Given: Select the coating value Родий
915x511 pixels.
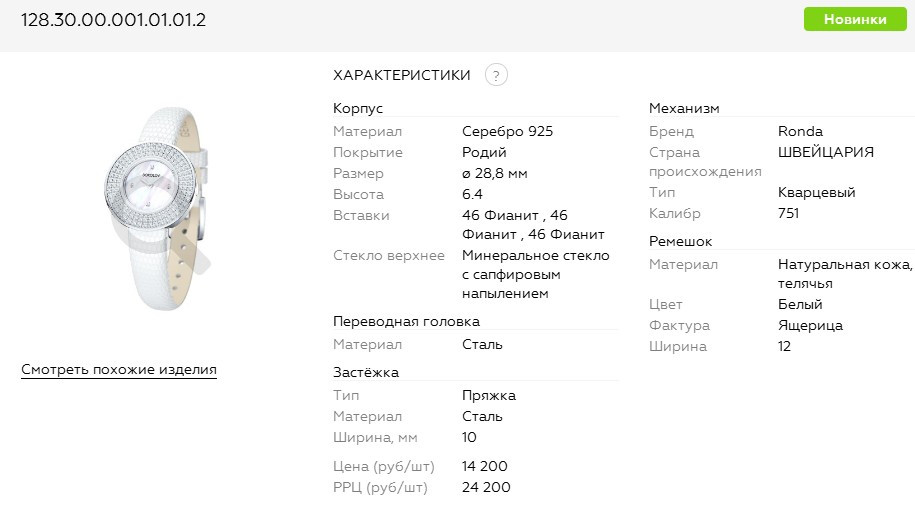Looking at the screenshot, I should point(484,152).
